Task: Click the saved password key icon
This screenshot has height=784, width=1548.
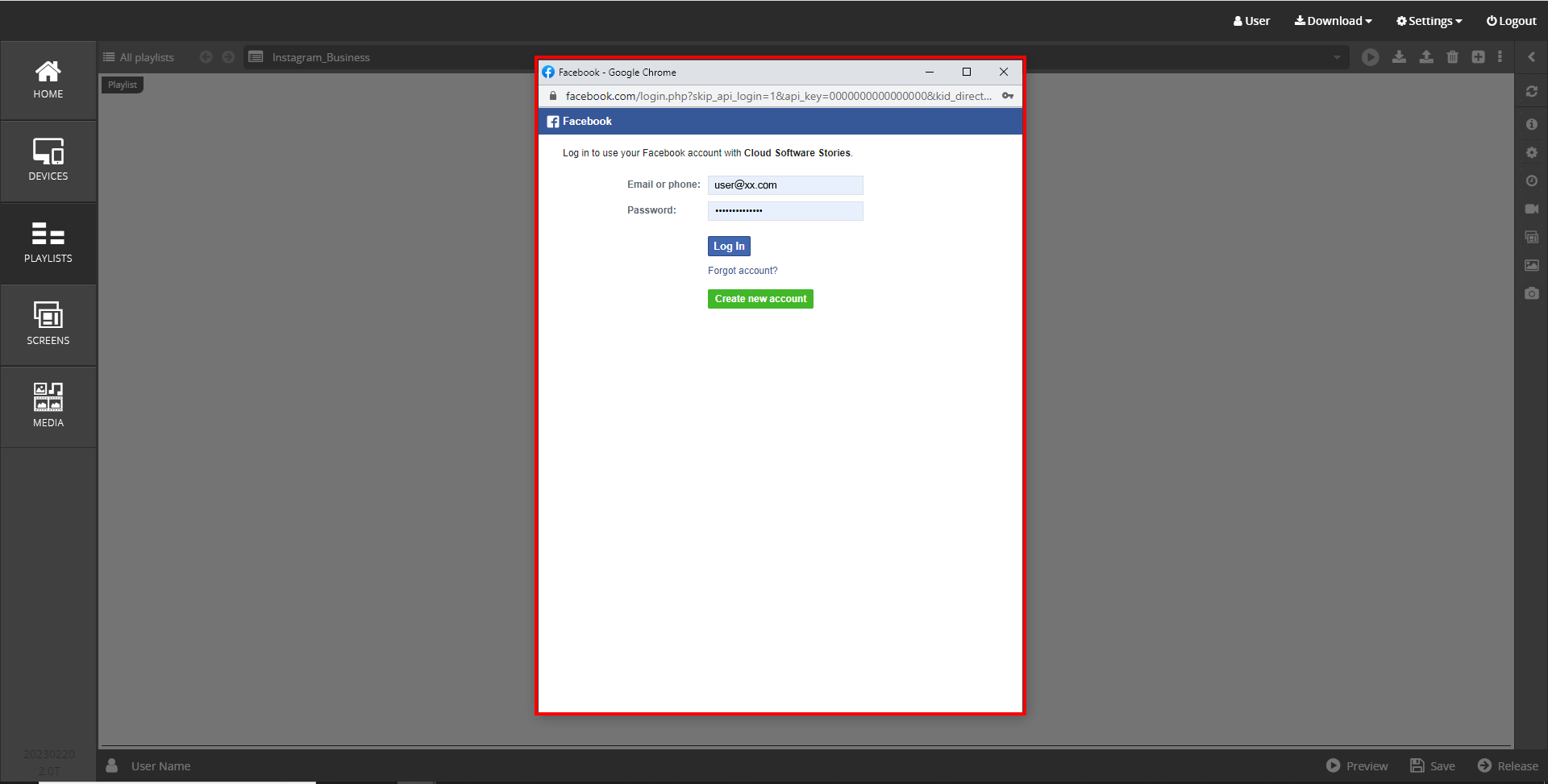Action: coord(1008,96)
